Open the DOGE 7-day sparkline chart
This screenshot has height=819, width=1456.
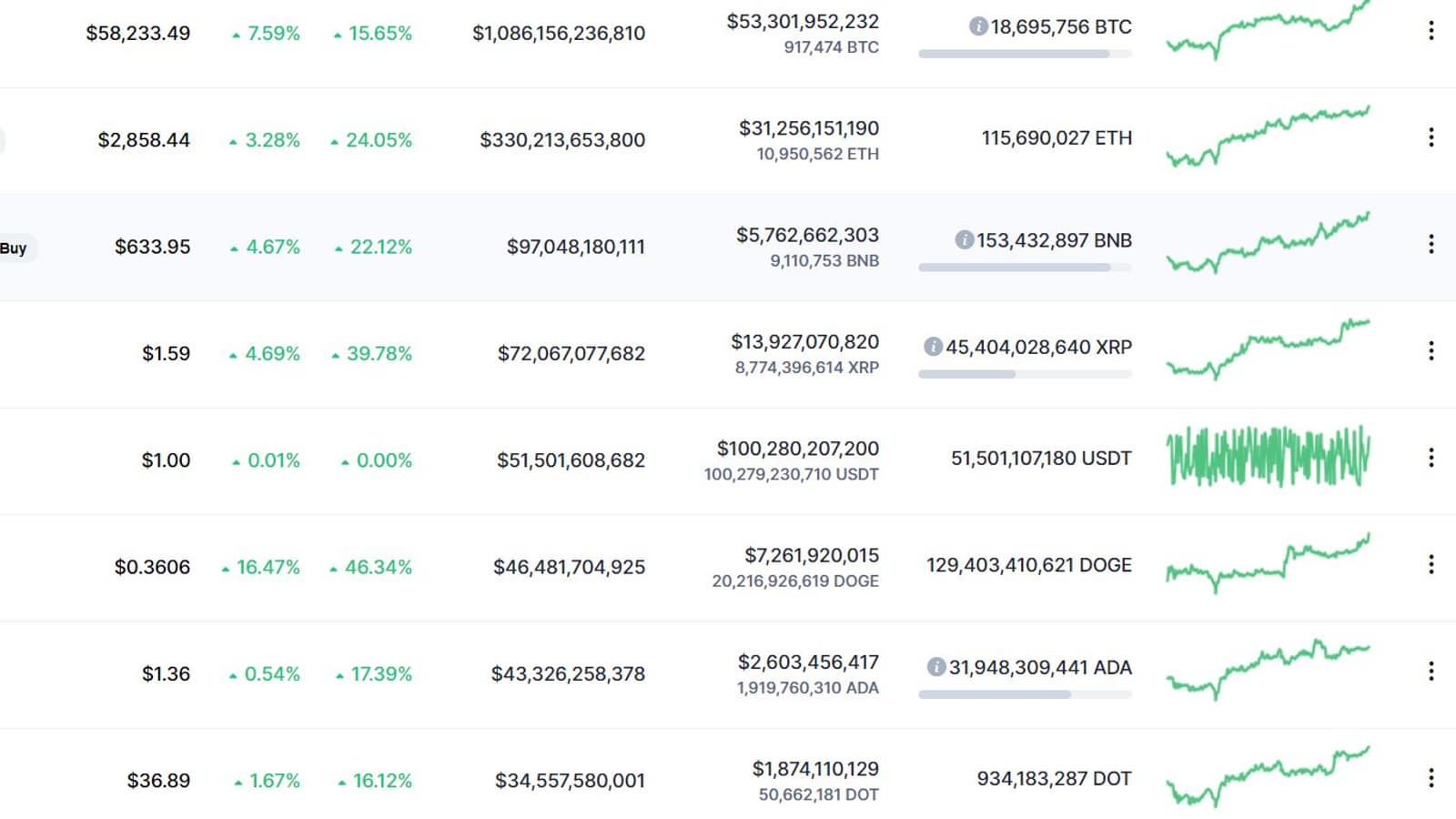click(1268, 564)
